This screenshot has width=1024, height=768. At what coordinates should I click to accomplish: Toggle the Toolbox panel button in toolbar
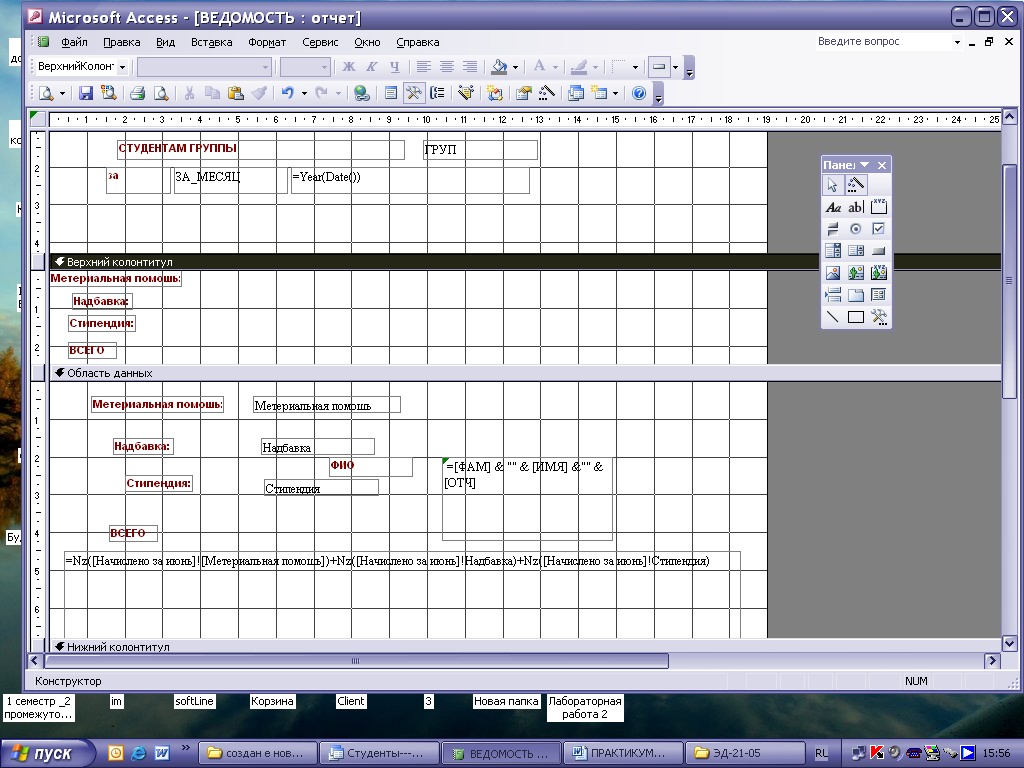pos(414,93)
